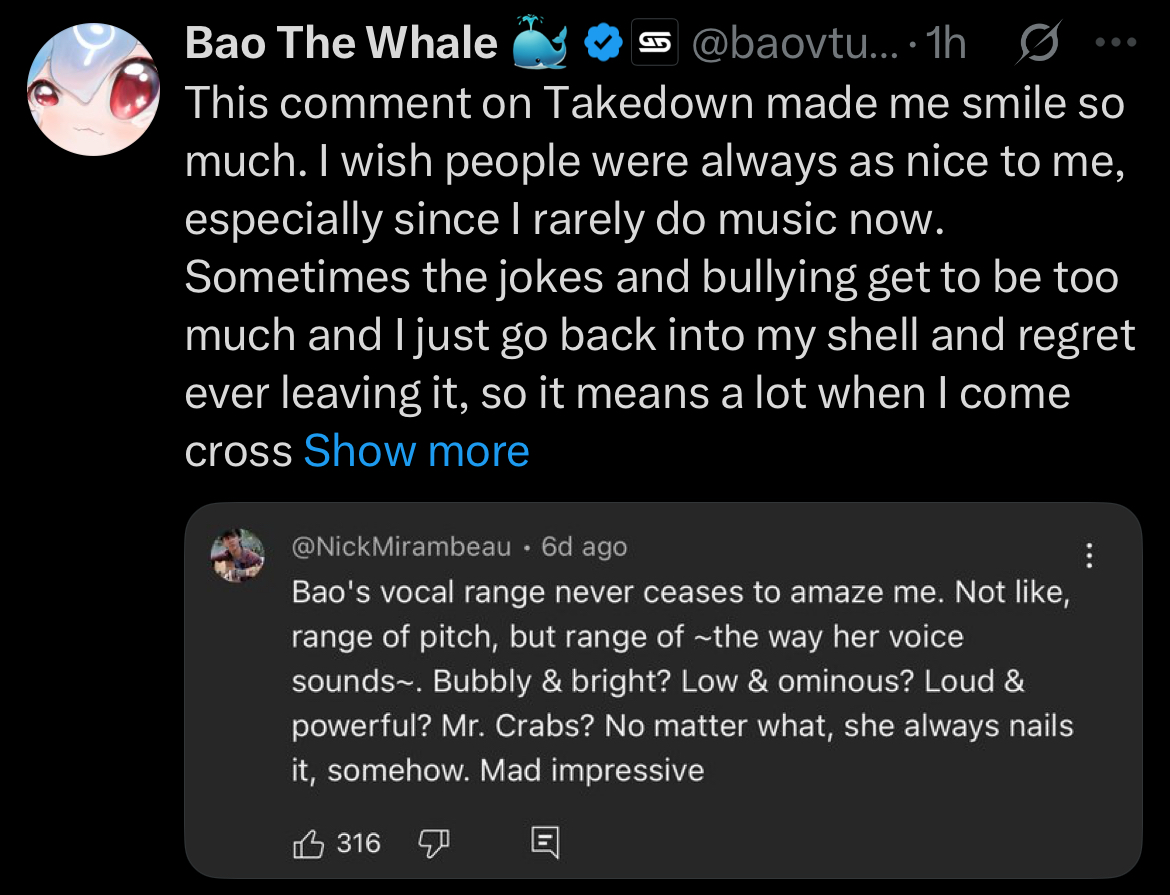Open Bao The Whale's profile picture

(x=91, y=86)
